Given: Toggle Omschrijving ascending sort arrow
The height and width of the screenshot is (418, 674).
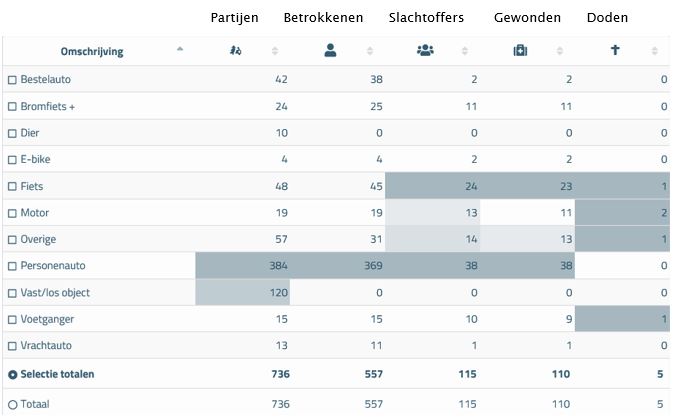Looking at the screenshot, I should 180,49.
